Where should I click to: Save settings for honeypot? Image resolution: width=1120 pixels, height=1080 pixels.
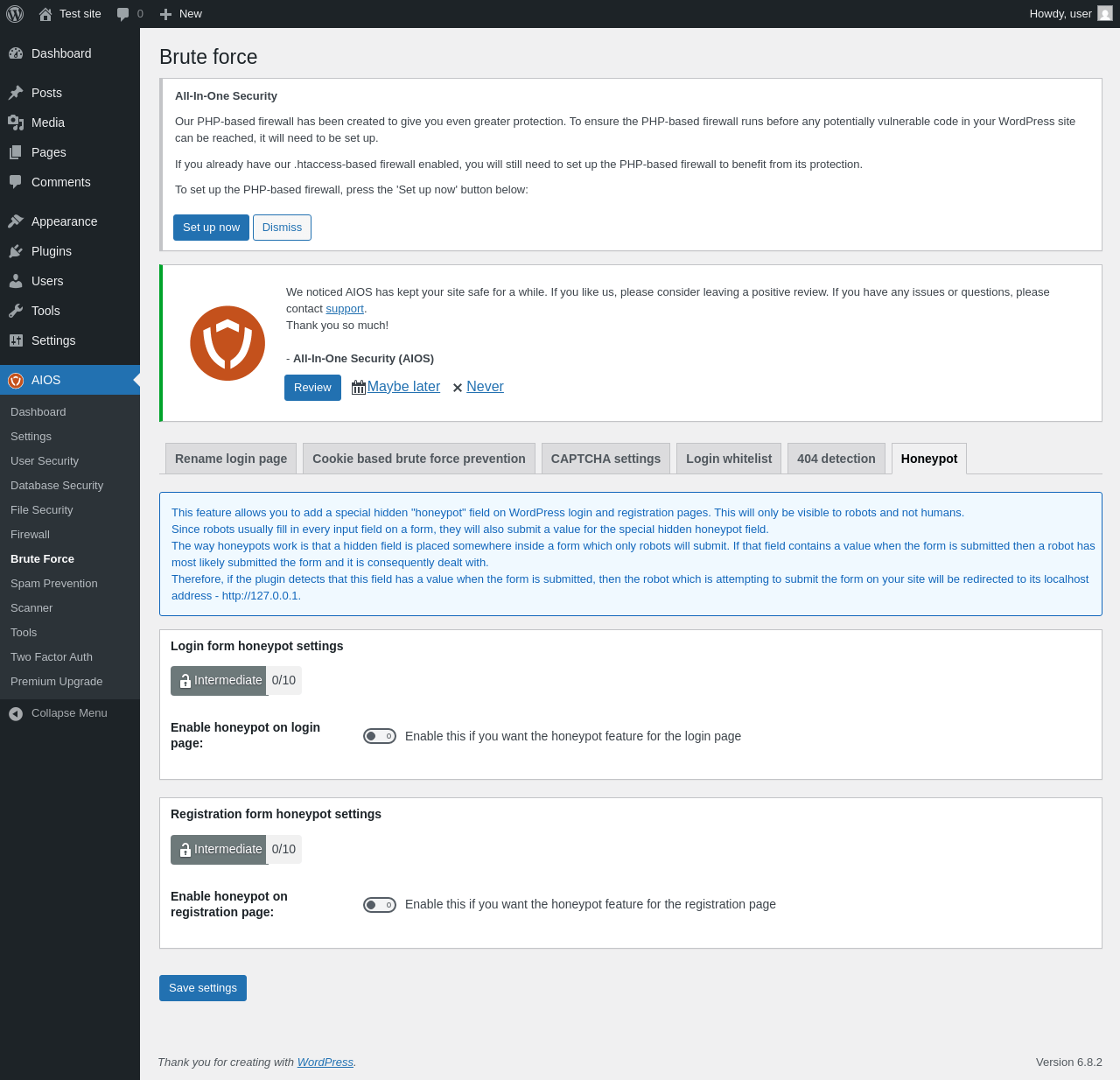(203, 988)
